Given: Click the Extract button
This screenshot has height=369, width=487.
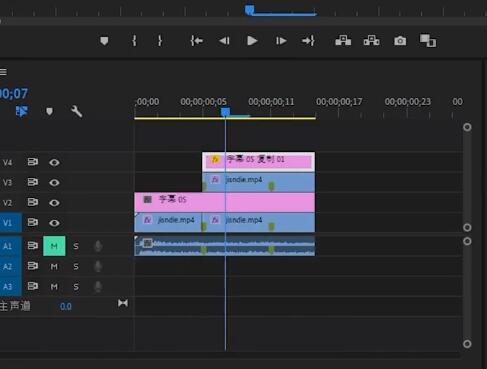Looking at the screenshot, I should click(x=371, y=41).
